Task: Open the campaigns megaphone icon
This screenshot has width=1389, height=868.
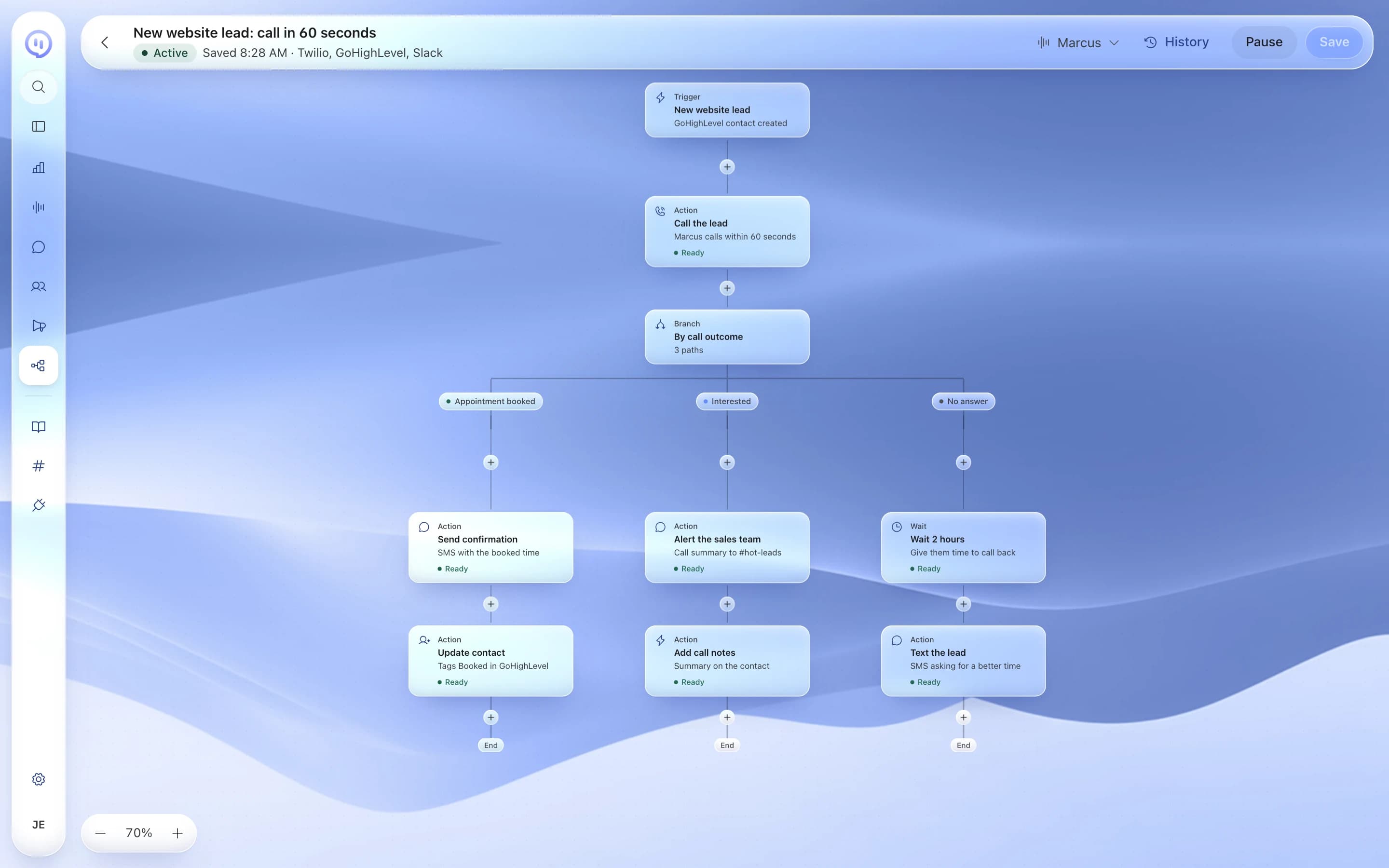Action: tap(39, 326)
